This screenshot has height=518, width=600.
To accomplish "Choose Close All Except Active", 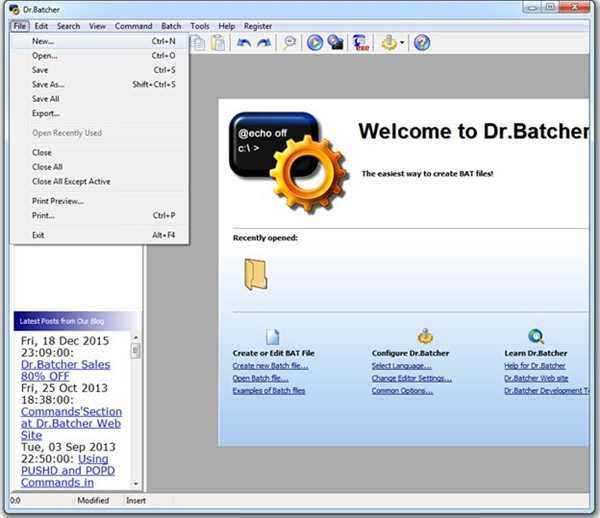I will tap(100, 181).
